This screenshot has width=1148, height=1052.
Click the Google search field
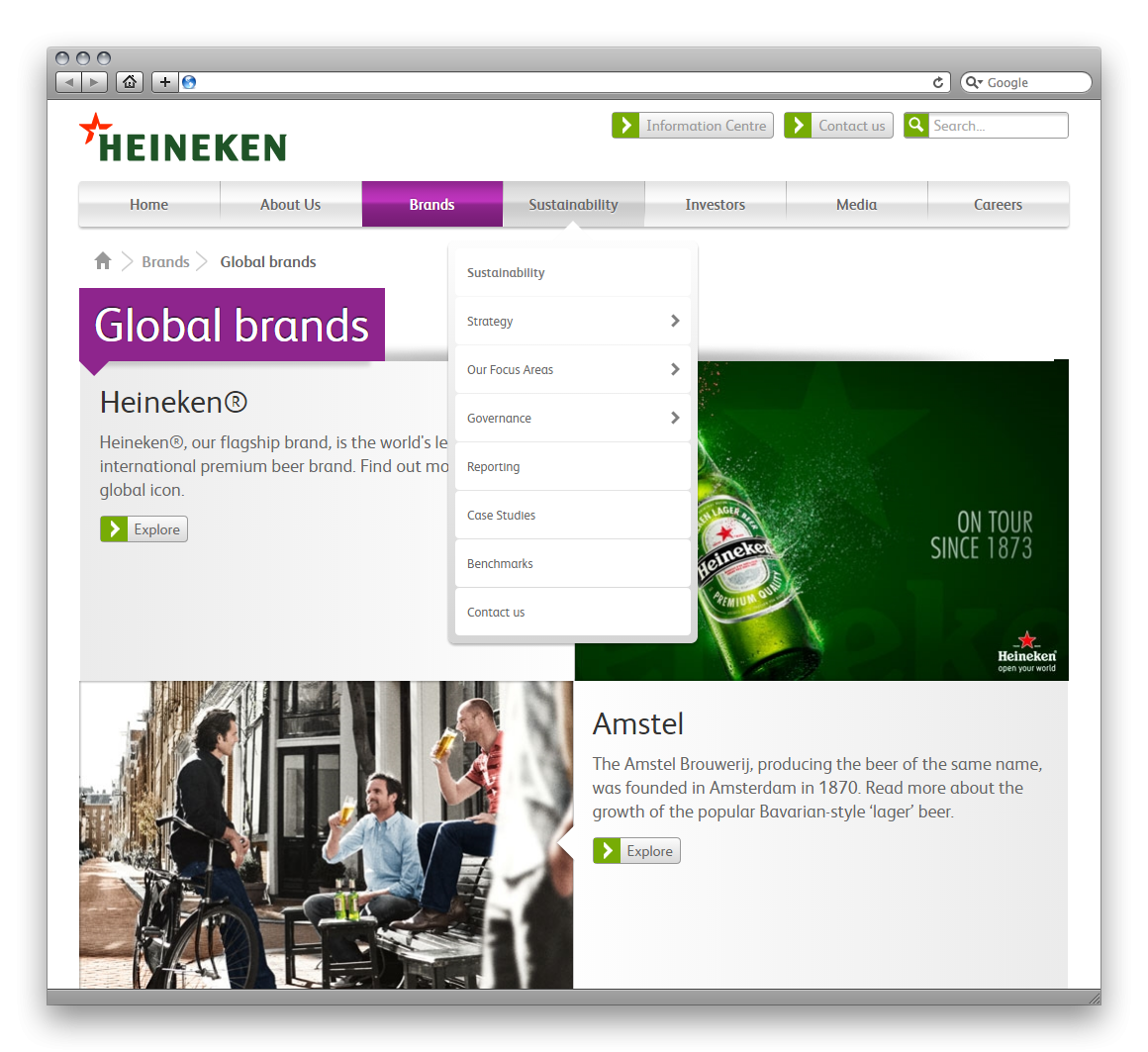click(1025, 82)
